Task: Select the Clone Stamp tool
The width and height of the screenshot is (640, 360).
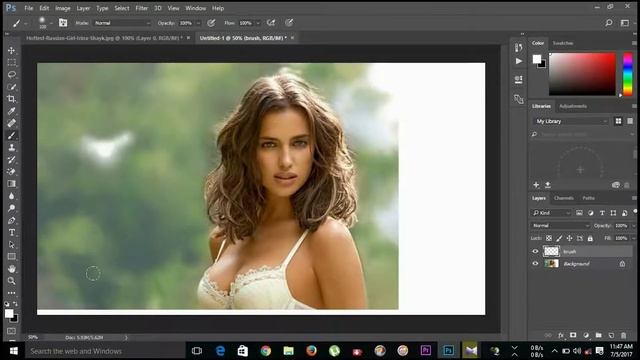Action: pyautogui.click(x=11, y=148)
